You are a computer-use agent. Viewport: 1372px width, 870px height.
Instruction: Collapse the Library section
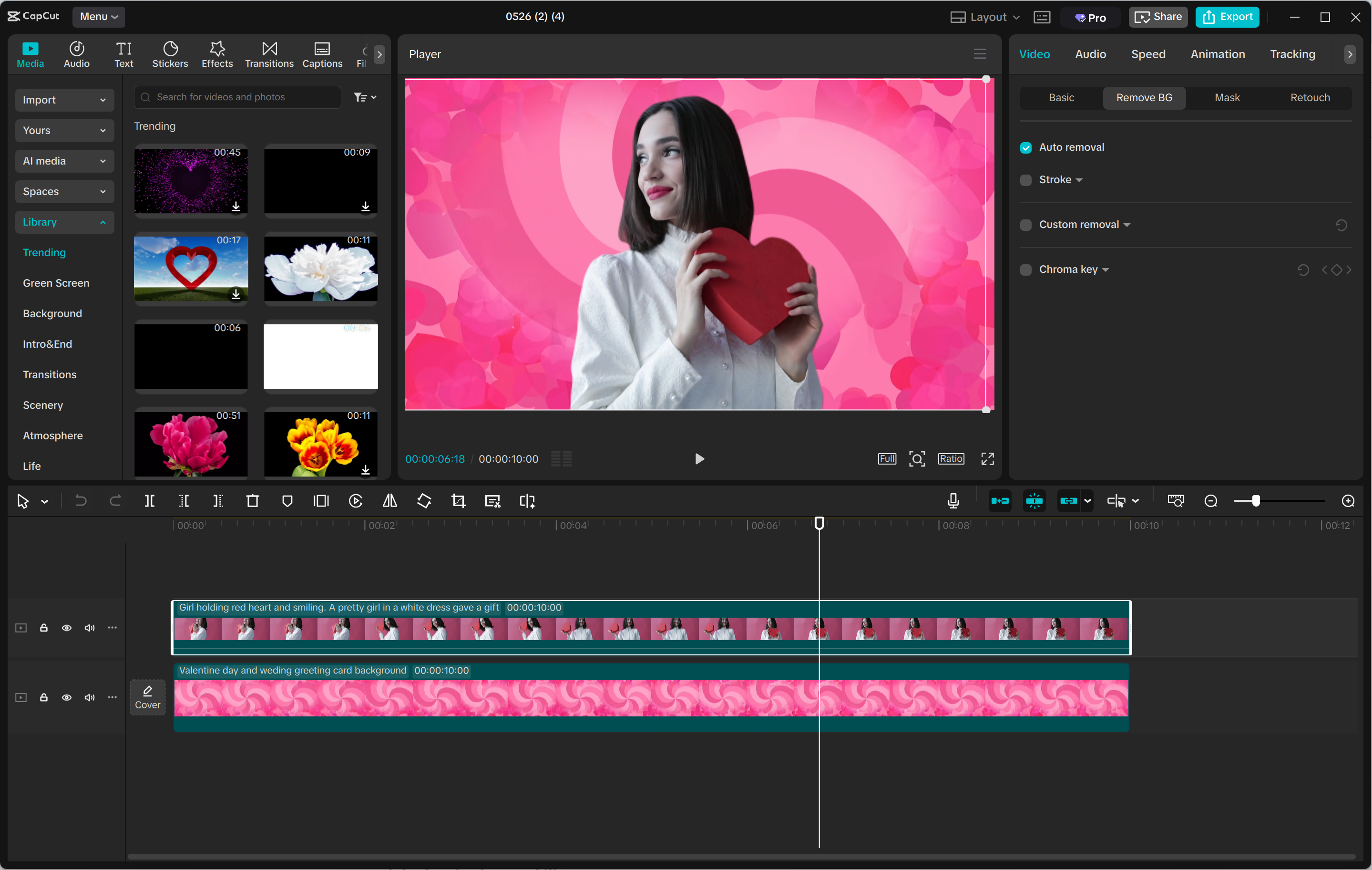tap(64, 222)
